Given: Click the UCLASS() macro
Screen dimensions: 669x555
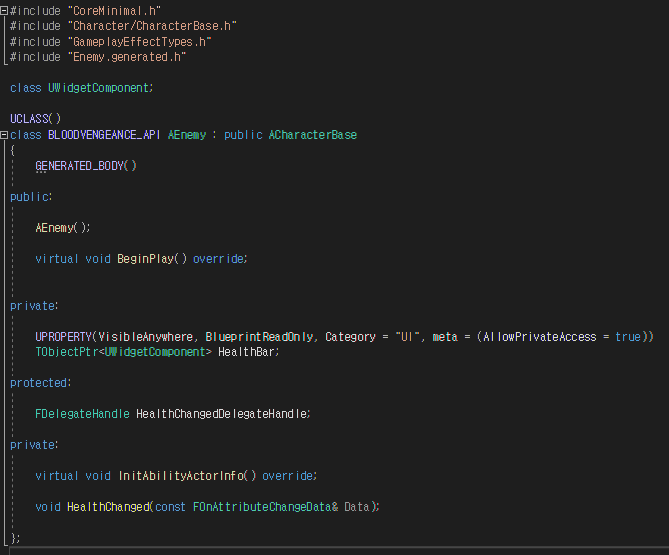Looking at the screenshot, I should tap(35, 119).
